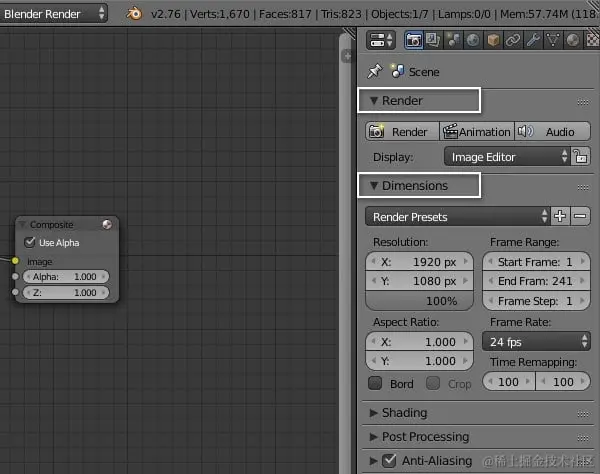Toggle the pin icon beside Scene
Image resolution: width=600 pixels, height=474 pixels.
click(x=374, y=71)
